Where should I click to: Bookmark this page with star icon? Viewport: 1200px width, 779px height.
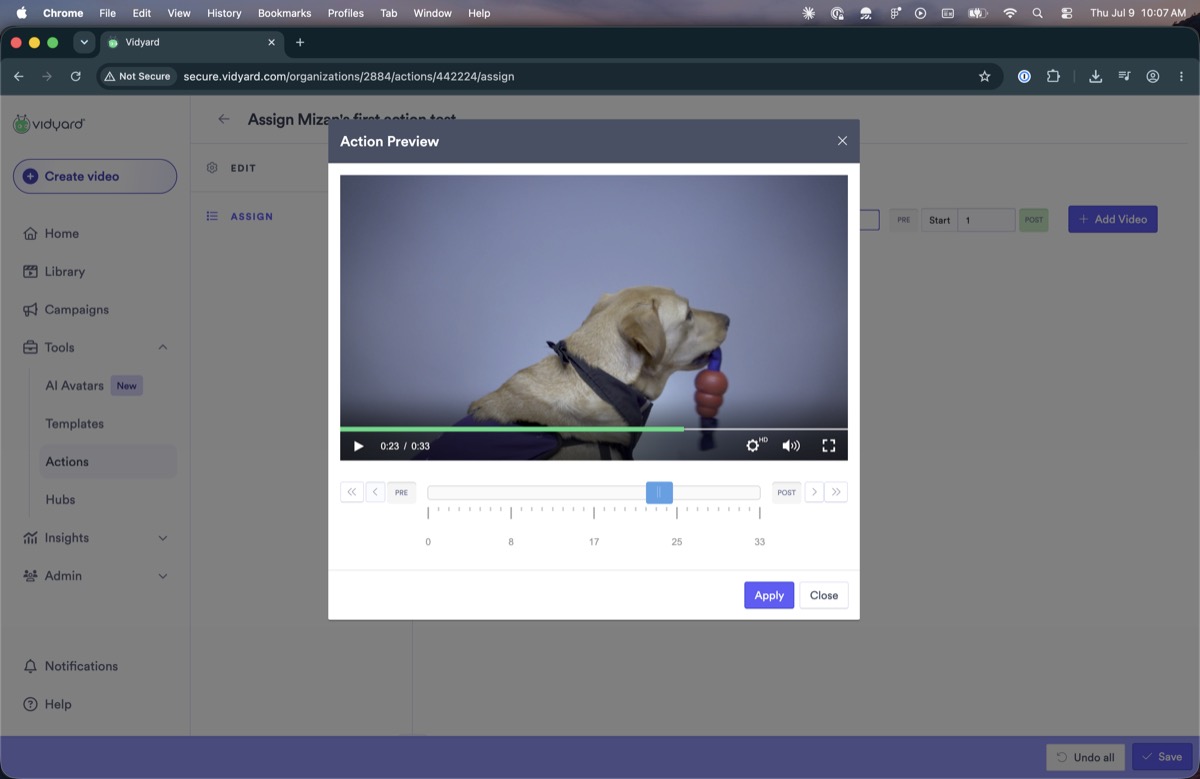[x=984, y=76]
